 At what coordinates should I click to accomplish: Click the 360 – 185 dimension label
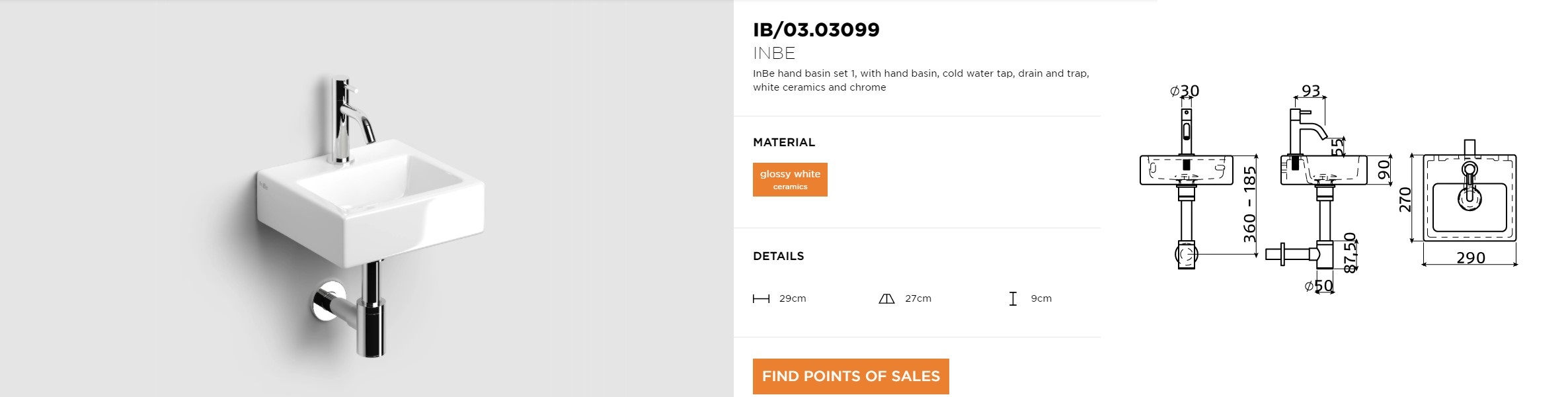[1249, 204]
